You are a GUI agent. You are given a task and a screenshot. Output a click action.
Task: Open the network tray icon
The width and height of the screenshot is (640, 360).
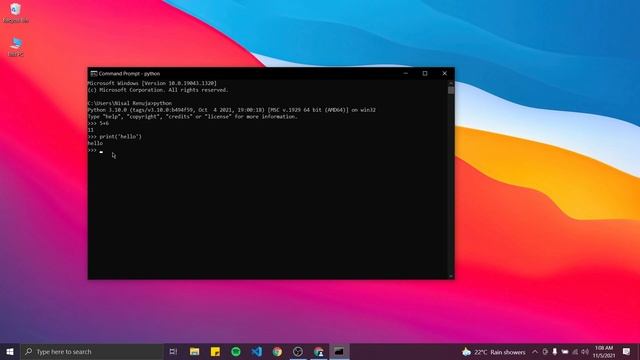575,352
